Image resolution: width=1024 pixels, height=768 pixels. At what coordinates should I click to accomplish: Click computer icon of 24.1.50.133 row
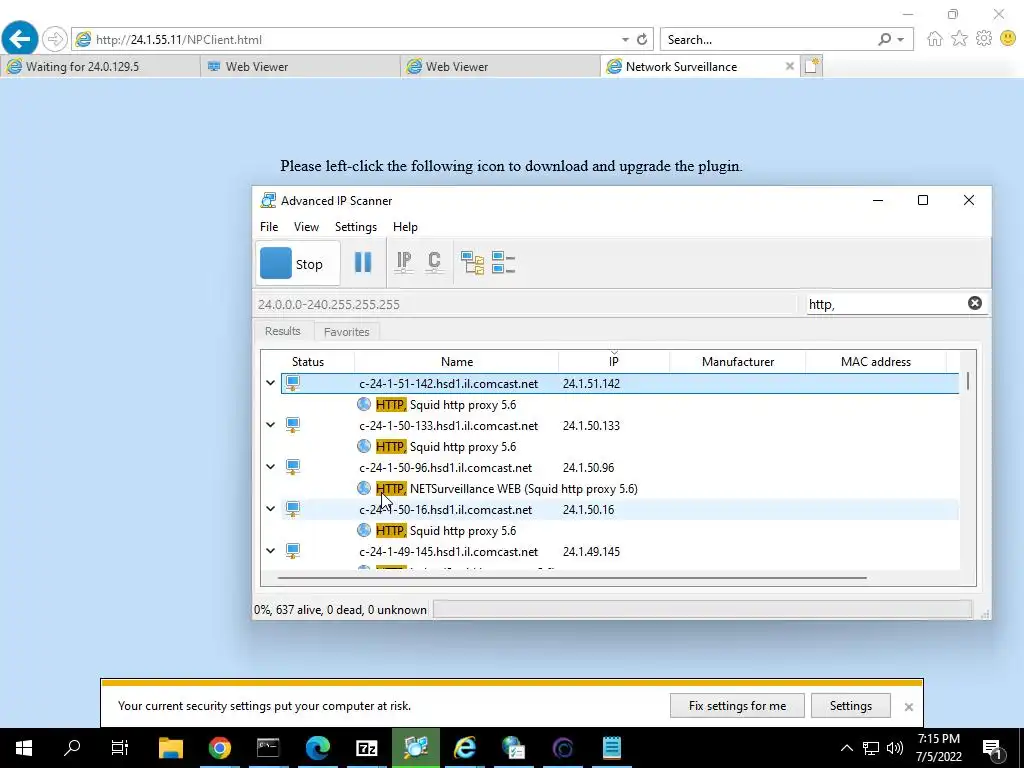(293, 425)
